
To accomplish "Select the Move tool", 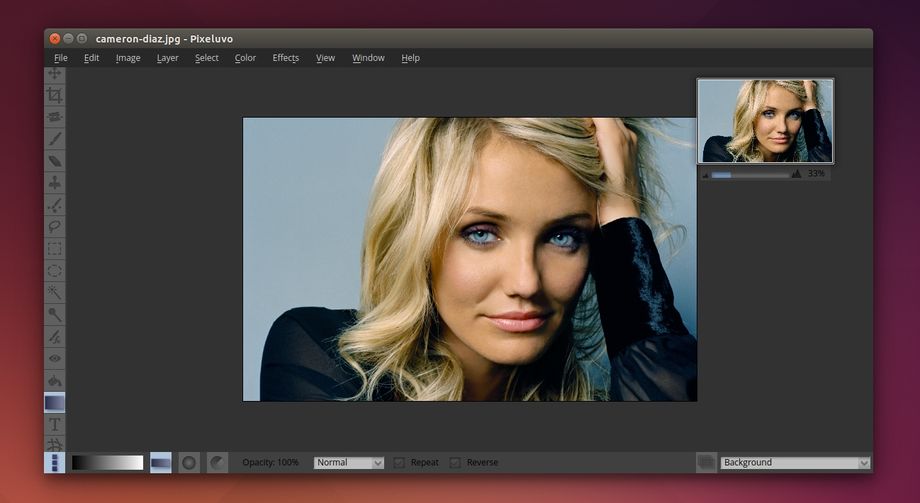I will 55,74.
